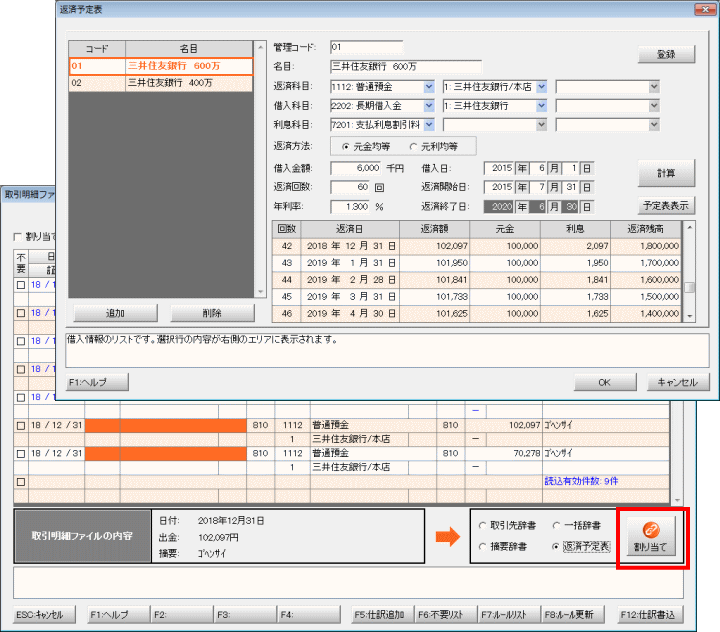
Task: Click the 返済回数 60 field
Action: tap(350, 187)
